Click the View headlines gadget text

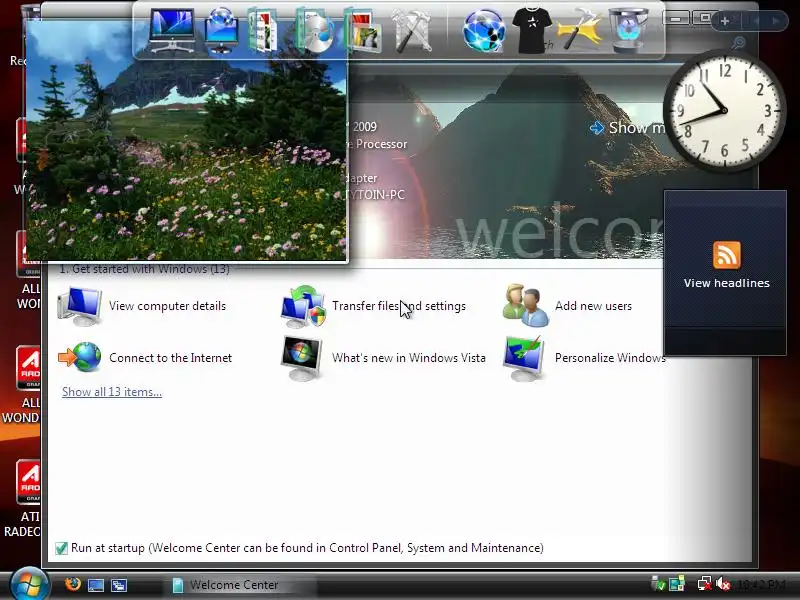point(727,283)
